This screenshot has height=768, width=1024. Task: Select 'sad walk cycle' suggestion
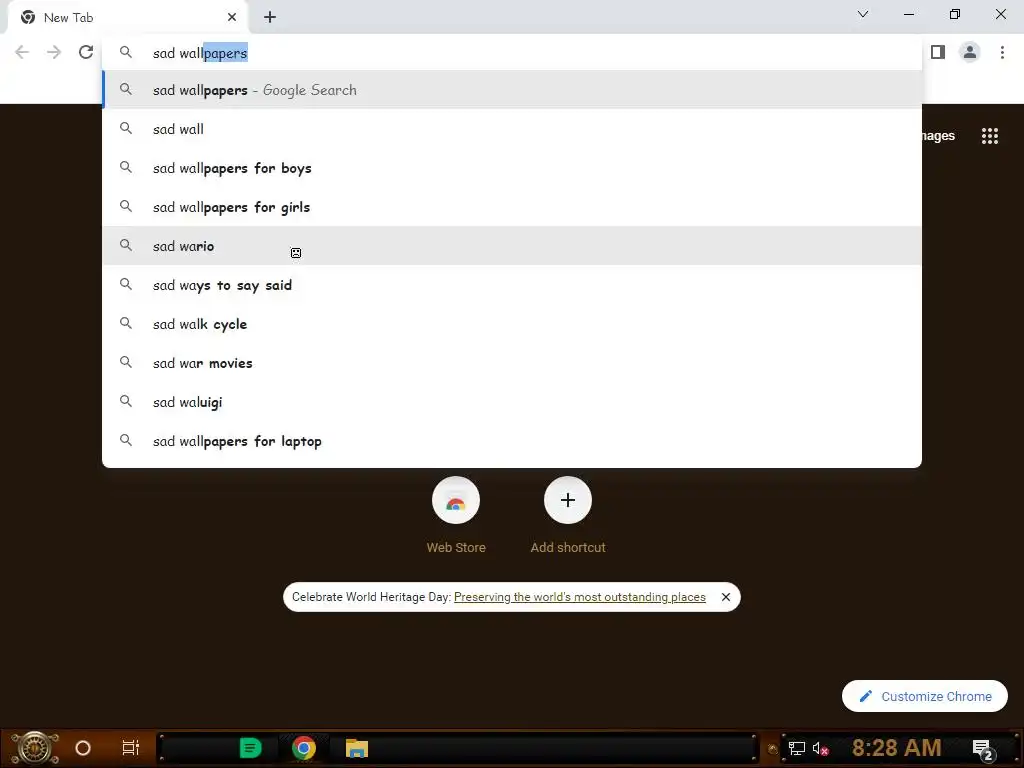coord(512,325)
